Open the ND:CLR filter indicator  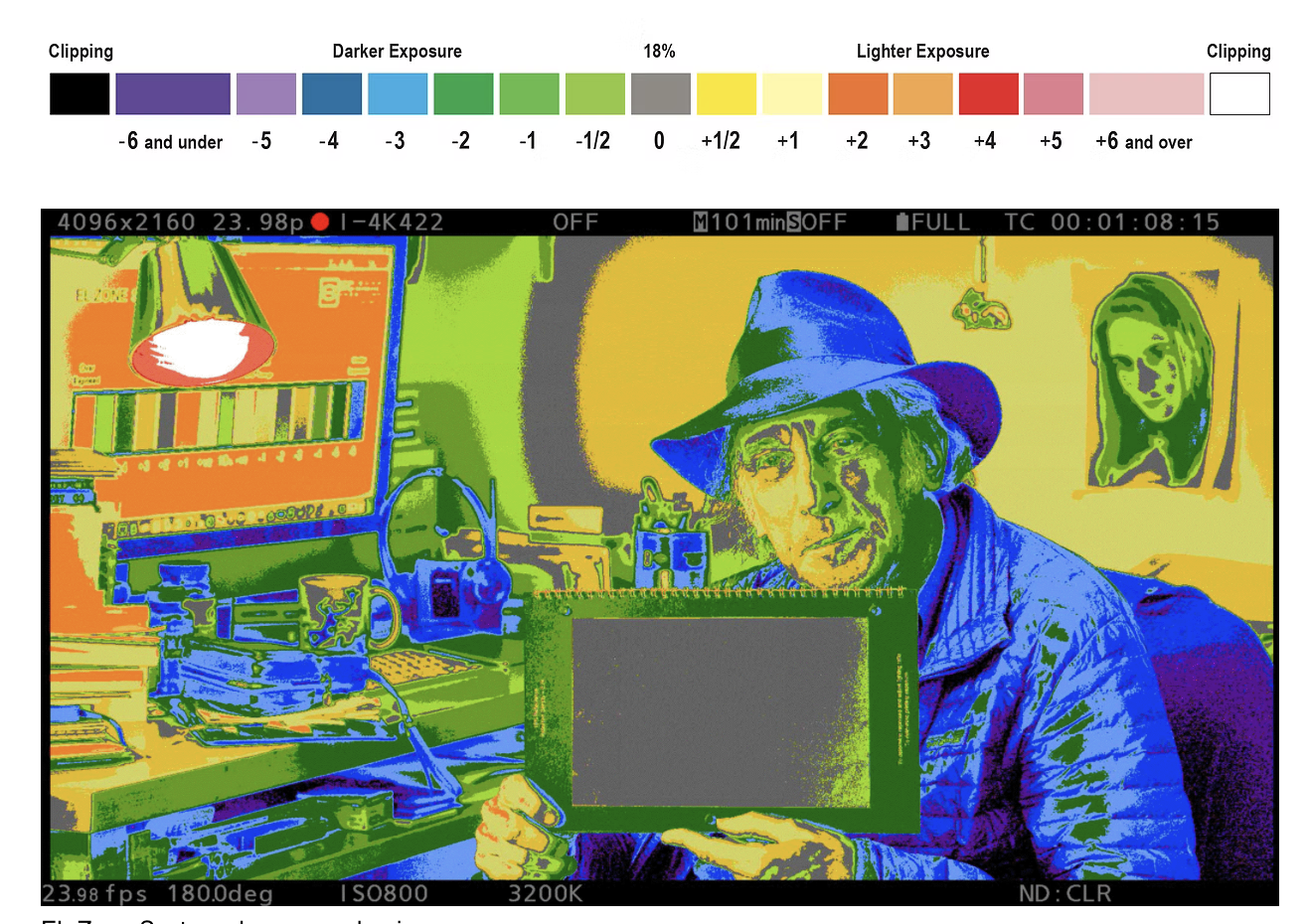point(1067,893)
